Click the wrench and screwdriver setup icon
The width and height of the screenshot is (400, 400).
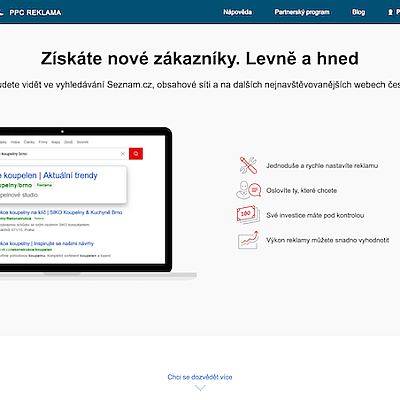pos(248,165)
